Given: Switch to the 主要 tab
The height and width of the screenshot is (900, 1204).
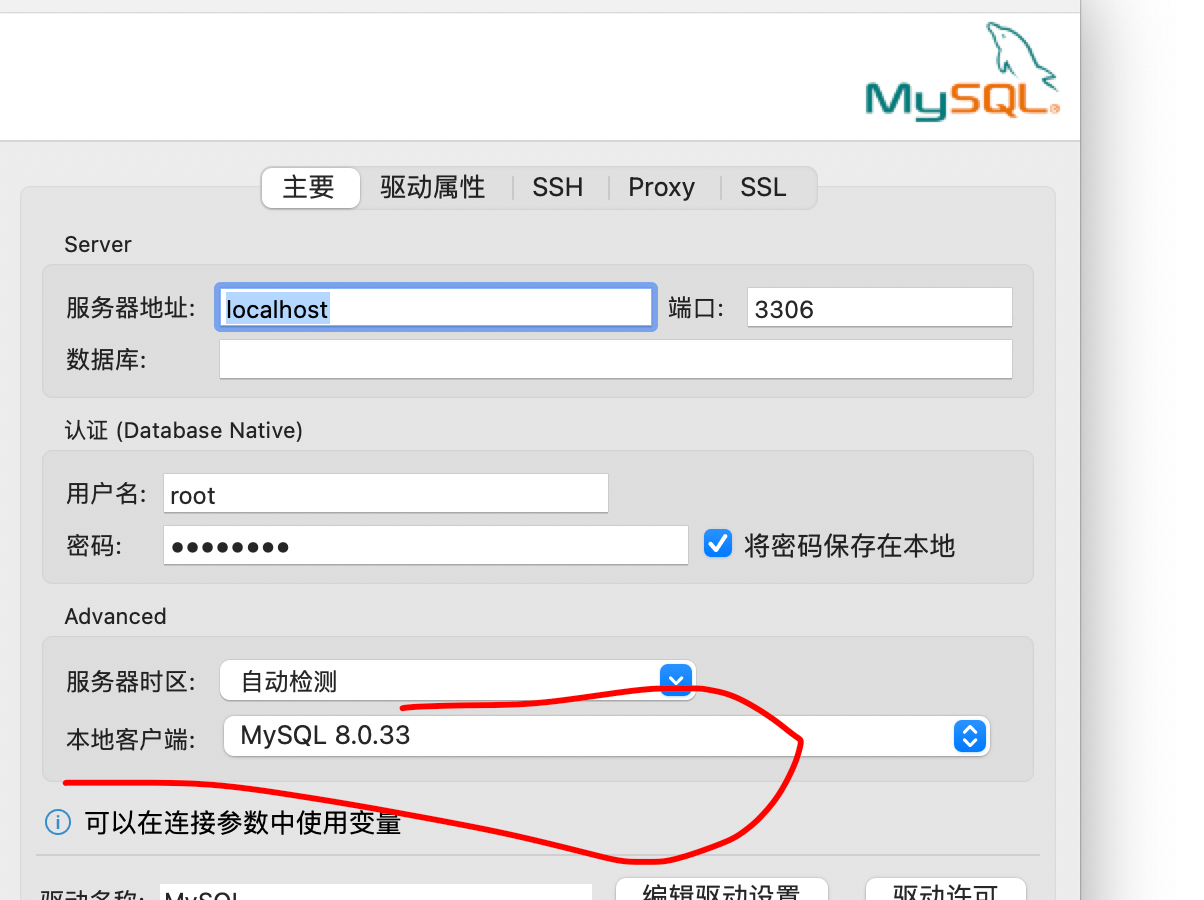Looking at the screenshot, I should click(309, 188).
